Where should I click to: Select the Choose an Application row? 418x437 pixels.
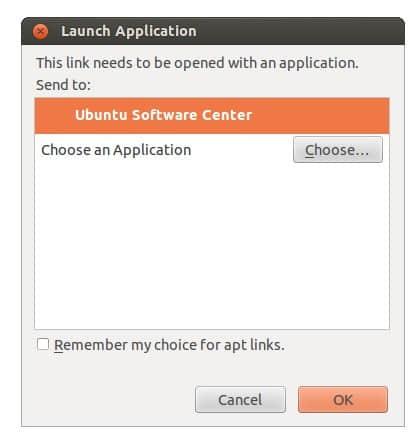click(x=212, y=150)
